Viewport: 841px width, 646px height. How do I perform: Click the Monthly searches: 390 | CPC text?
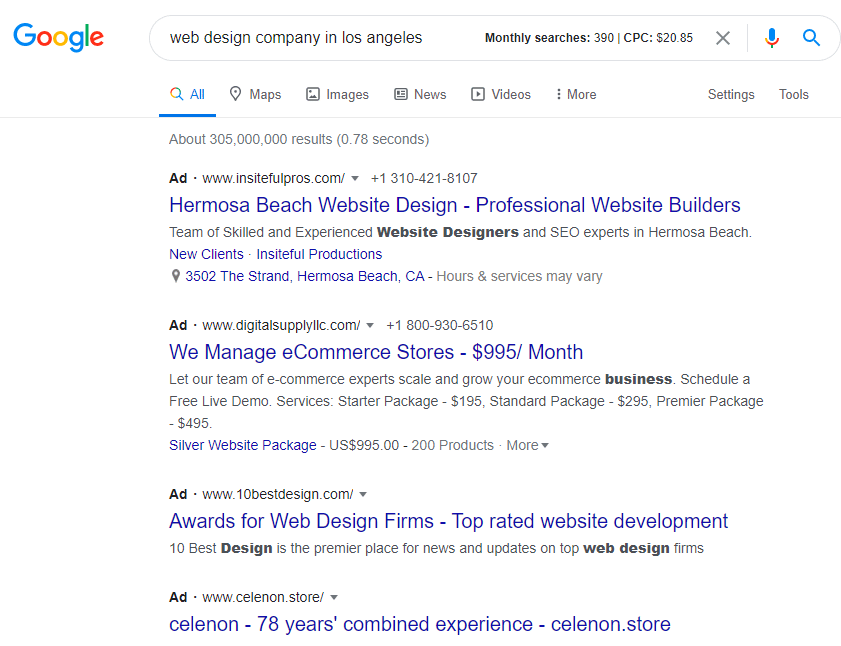[588, 38]
